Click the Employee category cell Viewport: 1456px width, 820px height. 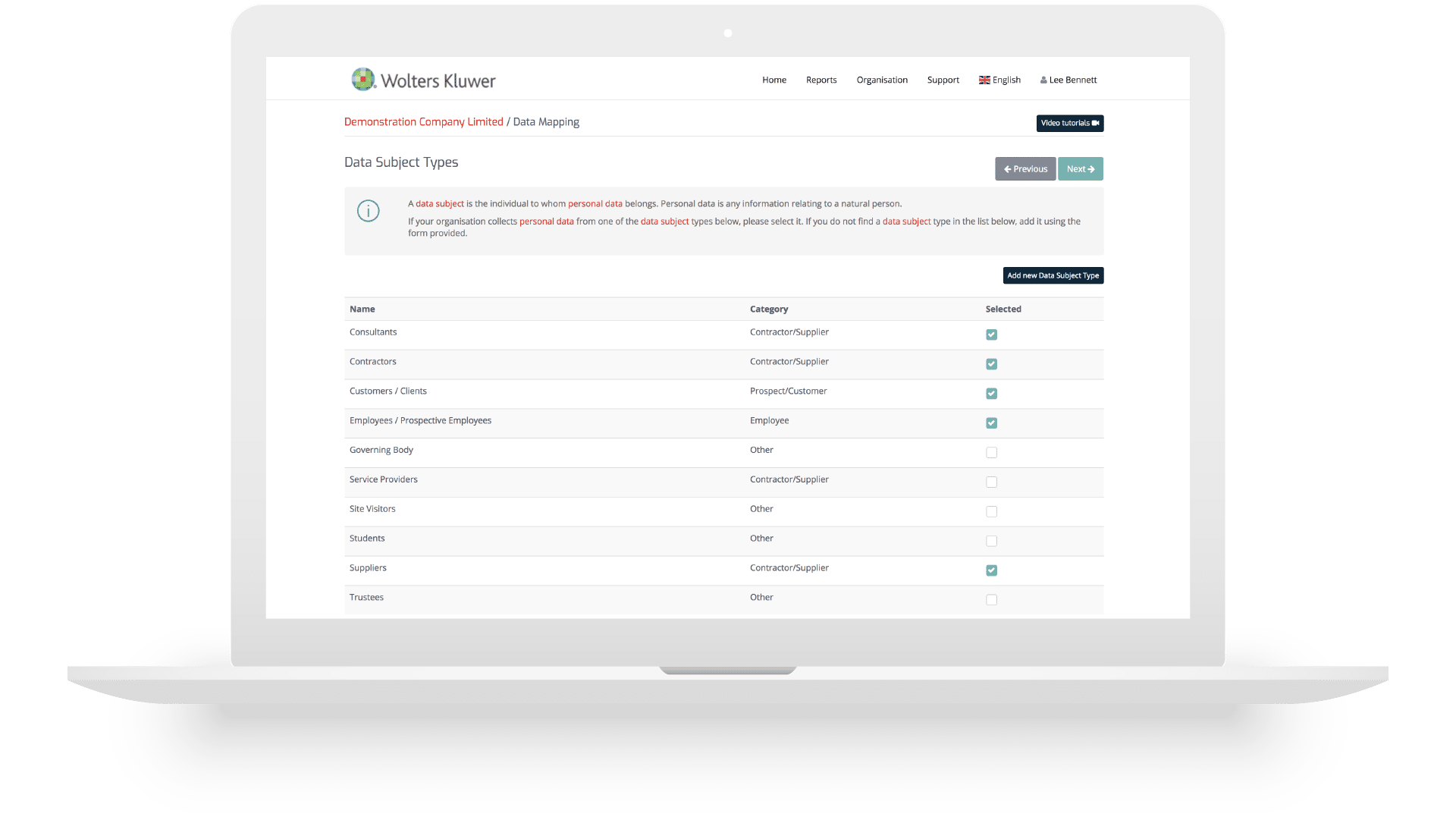coord(770,421)
